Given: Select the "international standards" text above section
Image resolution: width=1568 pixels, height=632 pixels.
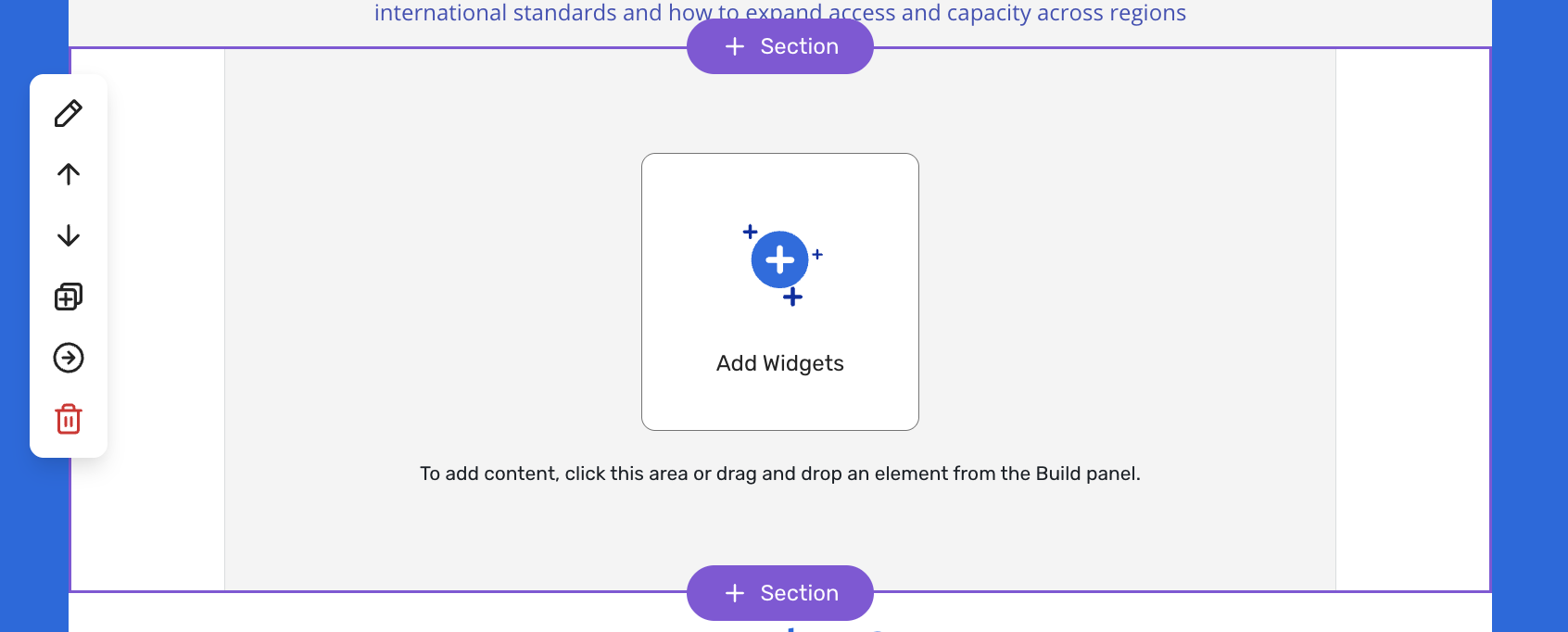Looking at the screenshot, I should pos(519,13).
